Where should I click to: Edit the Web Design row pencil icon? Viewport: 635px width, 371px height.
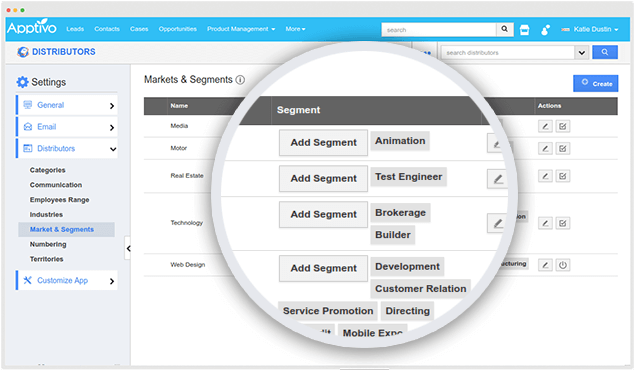click(x=545, y=265)
